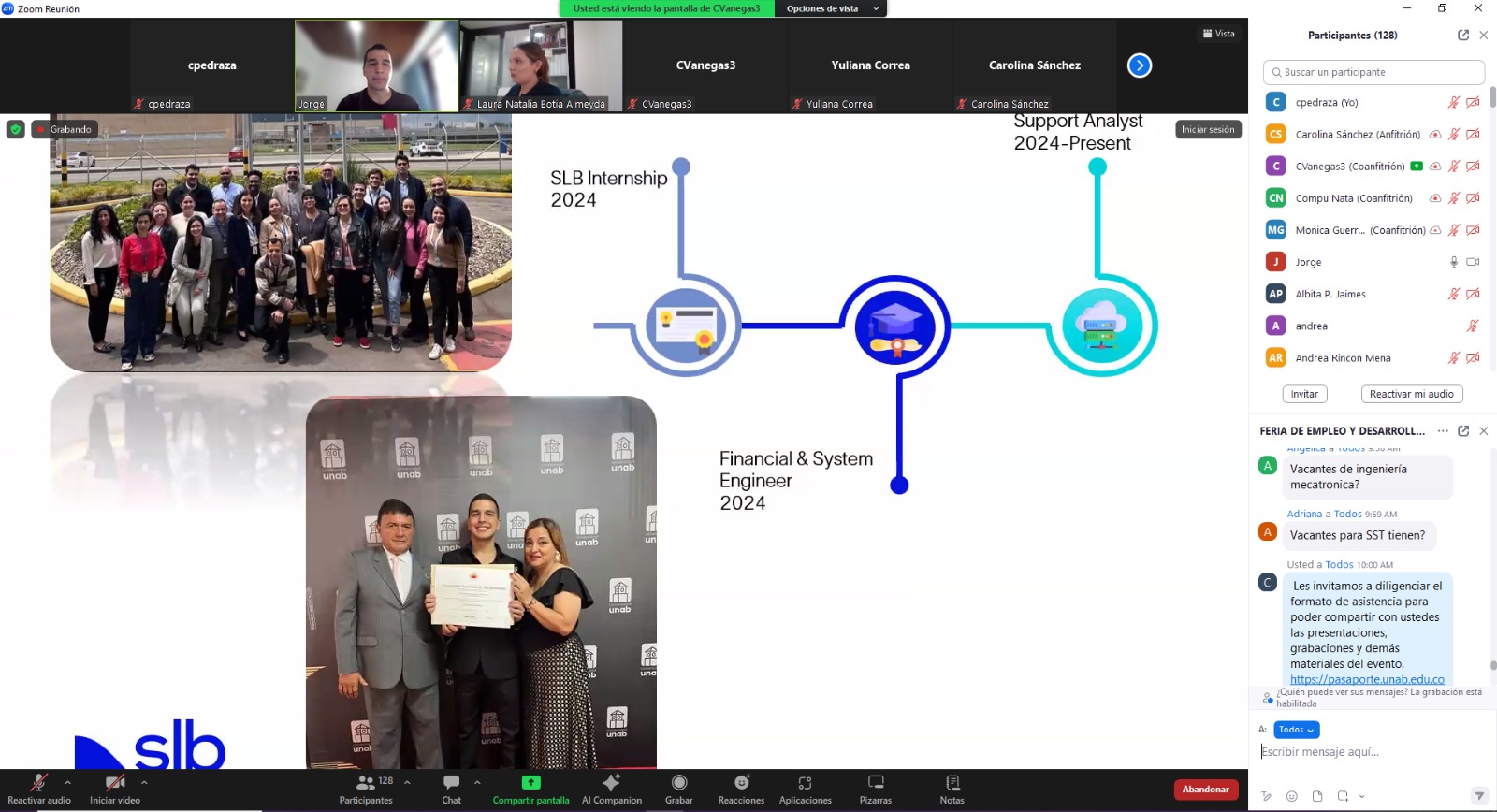The width and height of the screenshot is (1497, 812).
Task: Click the Buscar un participante field
Action: [x=1373, y=72]
